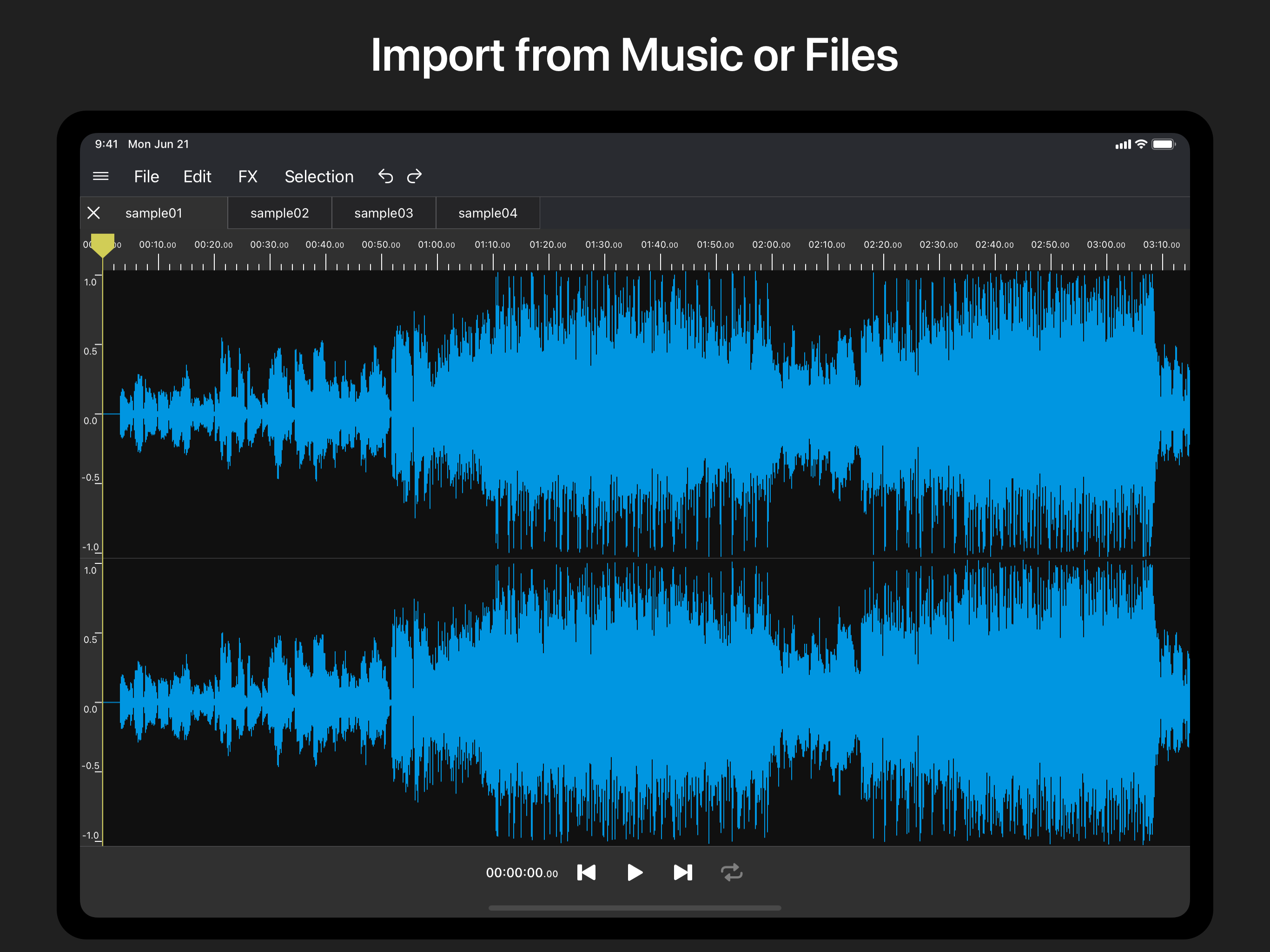This screenshot has width=1270, height=952.
Task: Click the redo arrow icon
Action: pos(414,176)
